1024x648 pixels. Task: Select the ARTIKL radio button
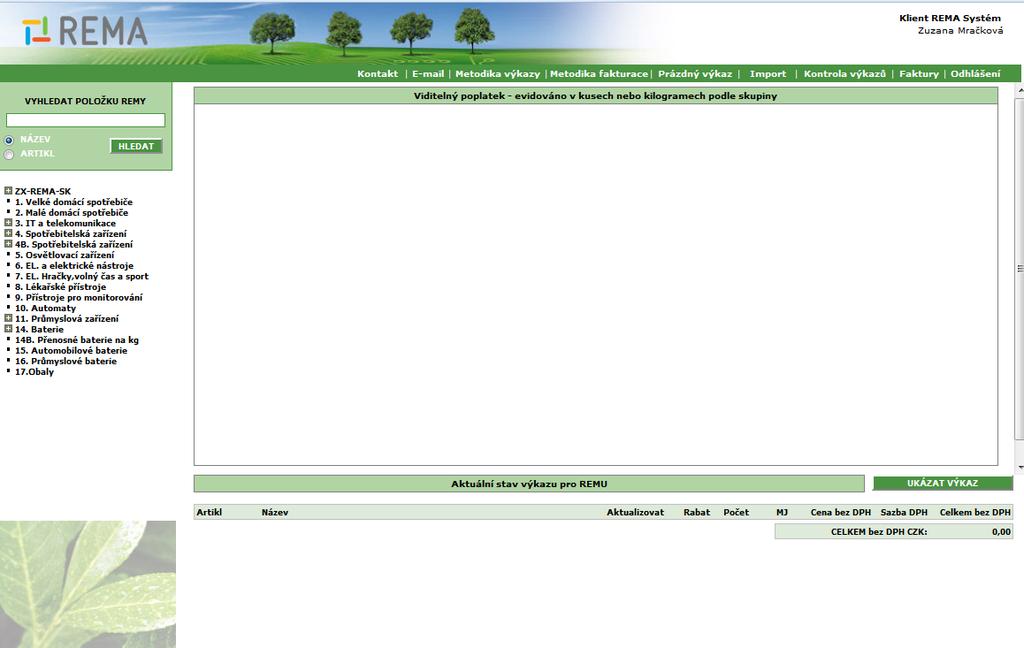[9, 155]
